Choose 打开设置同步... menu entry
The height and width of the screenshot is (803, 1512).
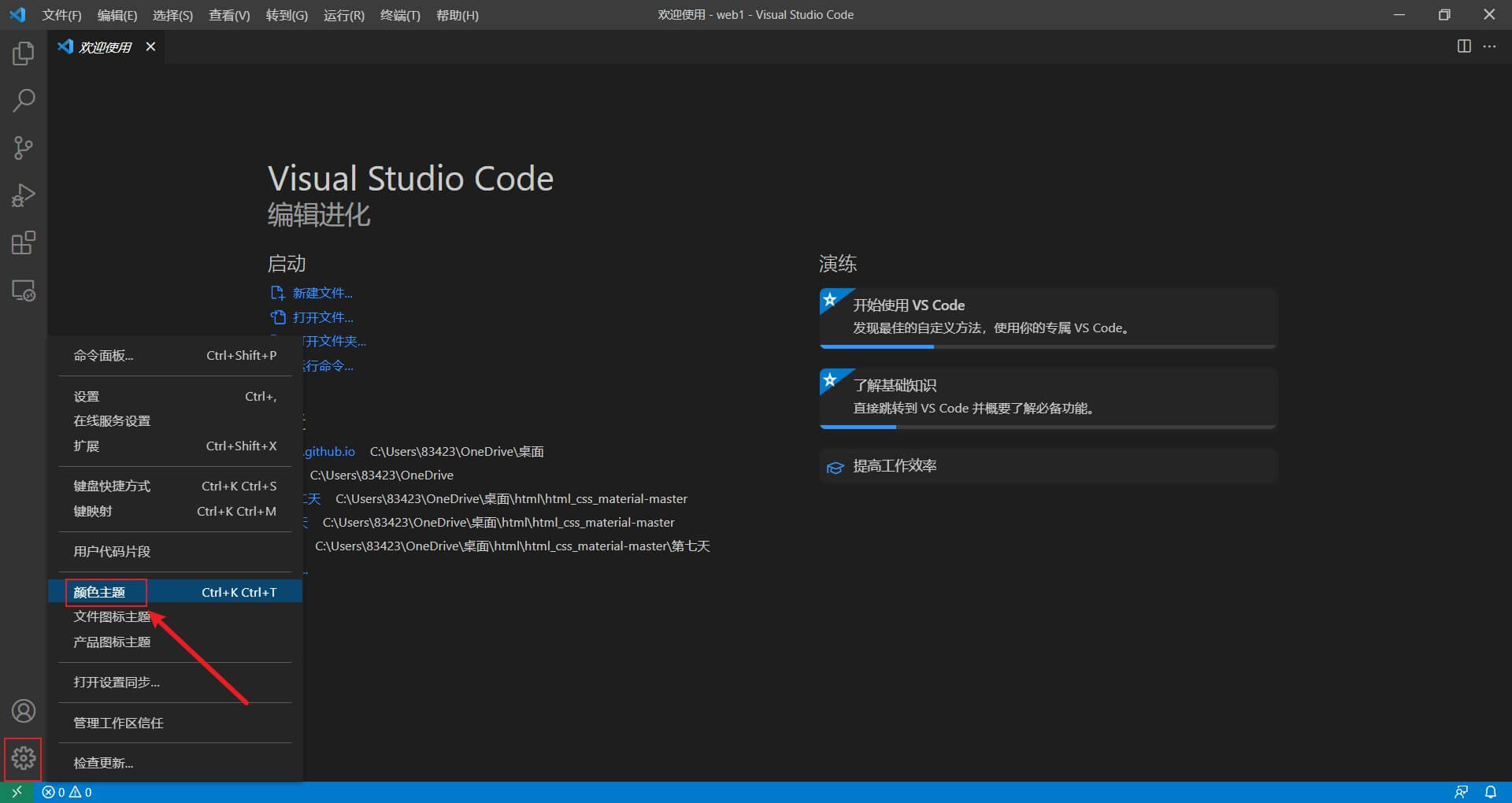pyautogui.click(x=175, y=683)
